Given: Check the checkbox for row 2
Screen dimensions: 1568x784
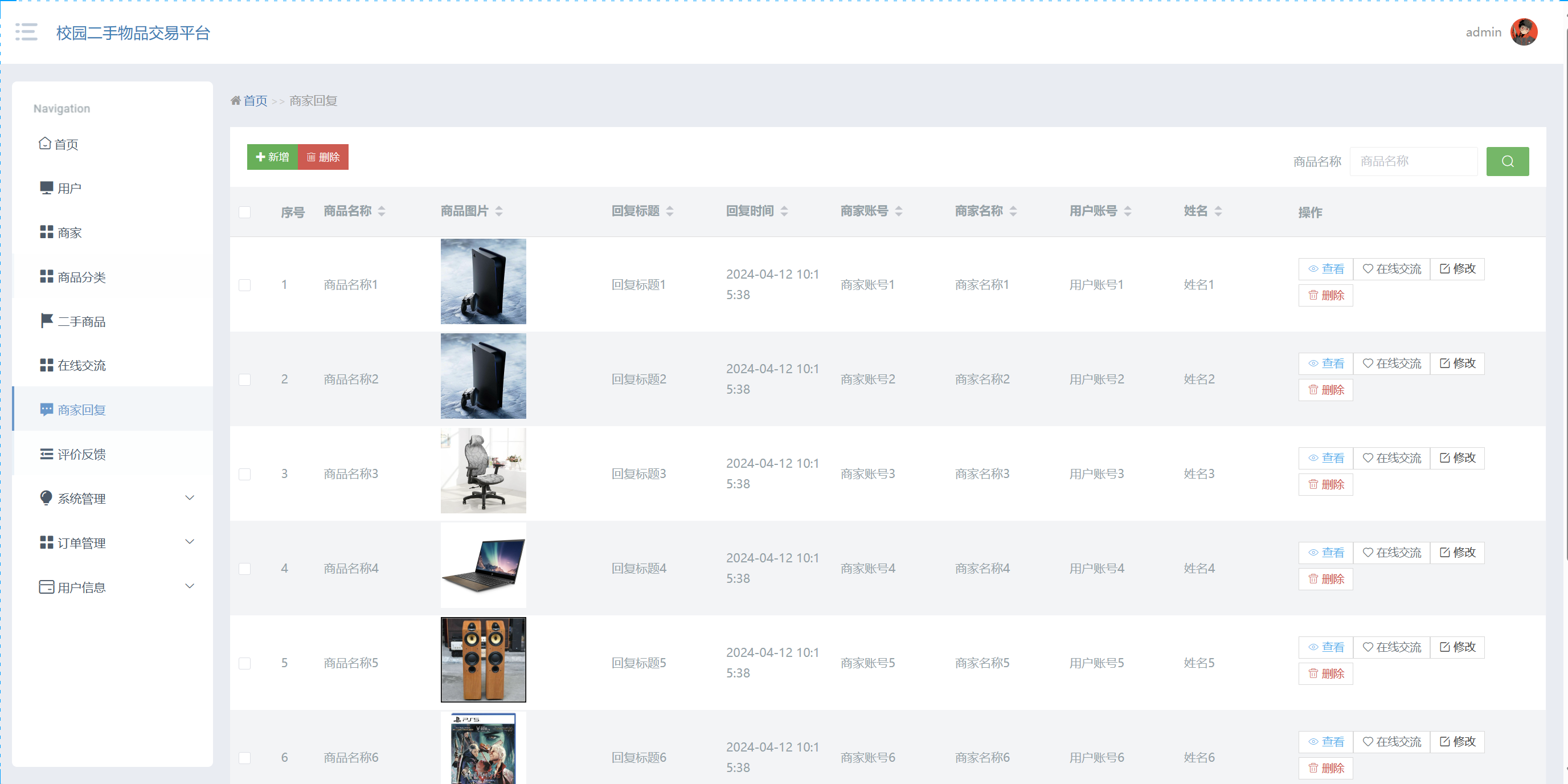Looking at the screenshot, I should [x=245, y=379].
